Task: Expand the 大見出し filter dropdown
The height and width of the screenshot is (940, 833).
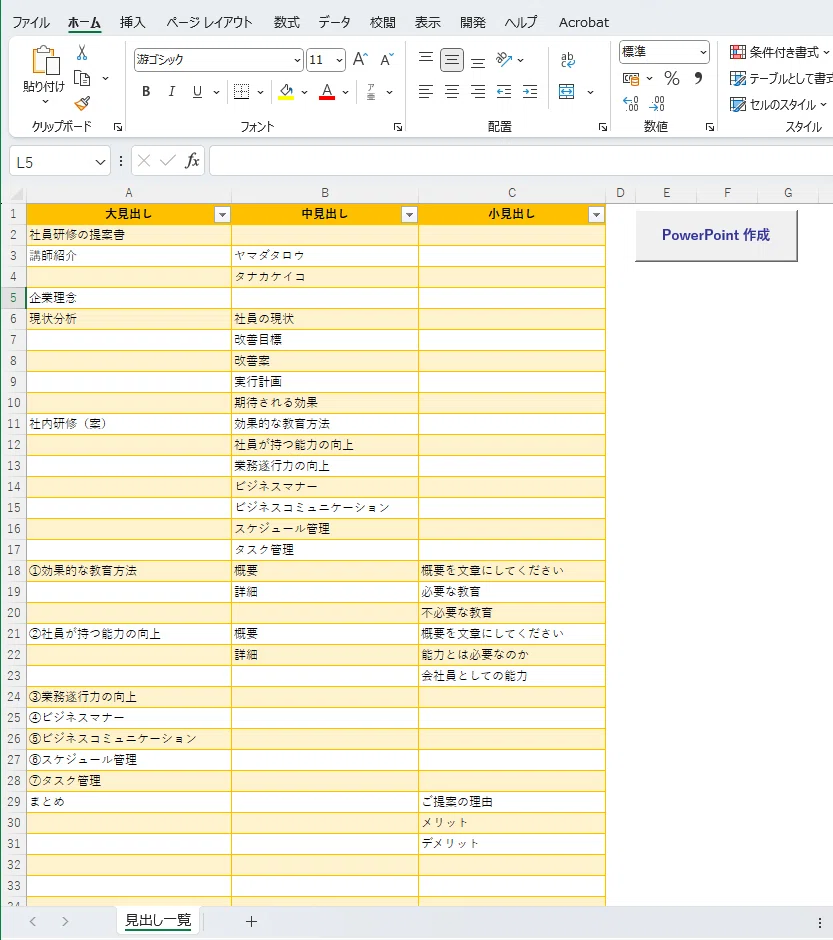Action: (x=222, y=215)
